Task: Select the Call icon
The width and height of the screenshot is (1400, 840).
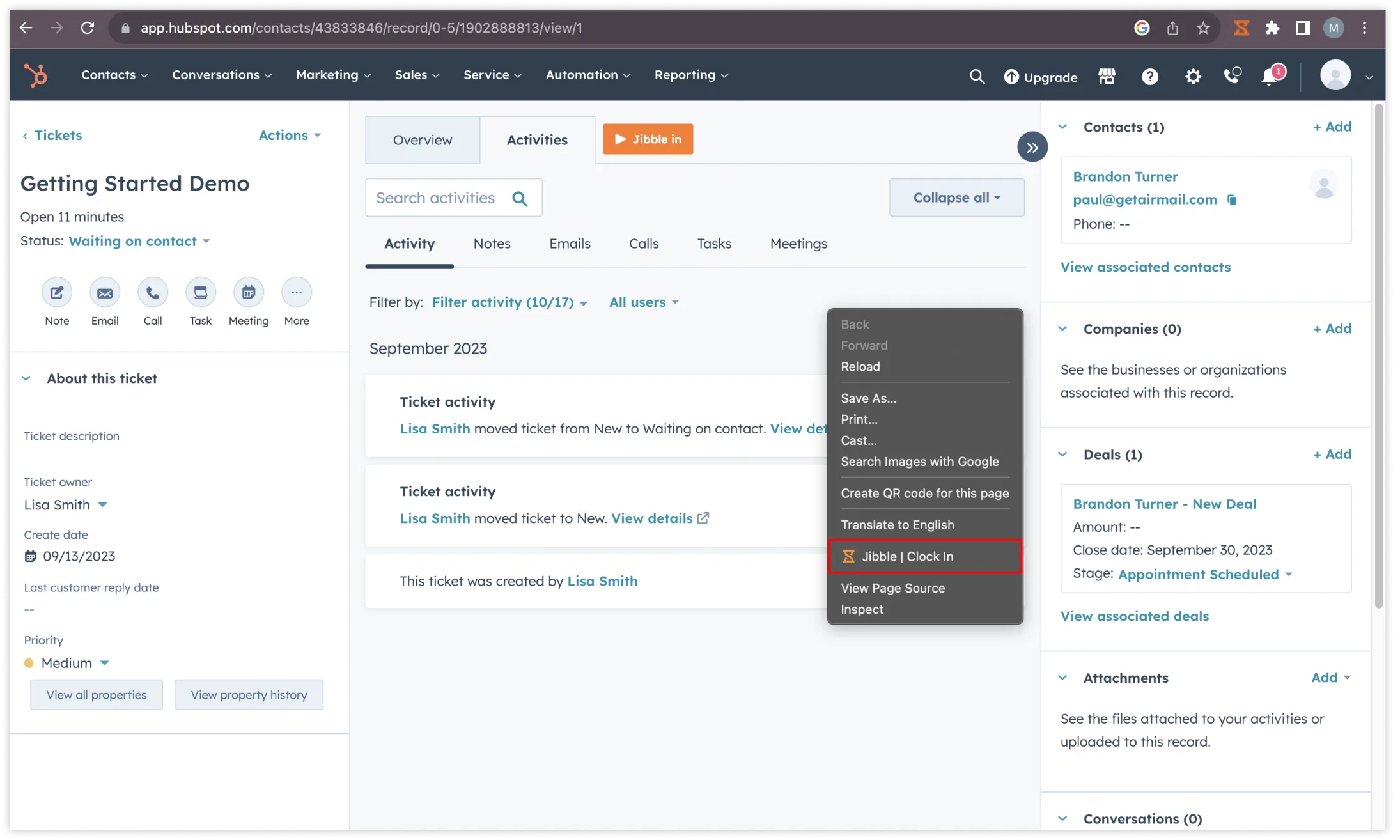Action: (x=152, y=293)
